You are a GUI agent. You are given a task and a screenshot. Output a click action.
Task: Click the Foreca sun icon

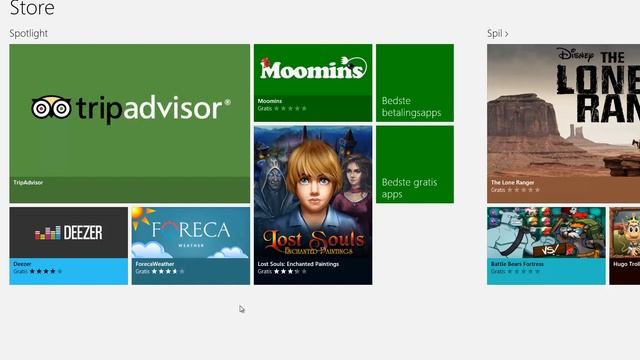click(x=142, y=217)
